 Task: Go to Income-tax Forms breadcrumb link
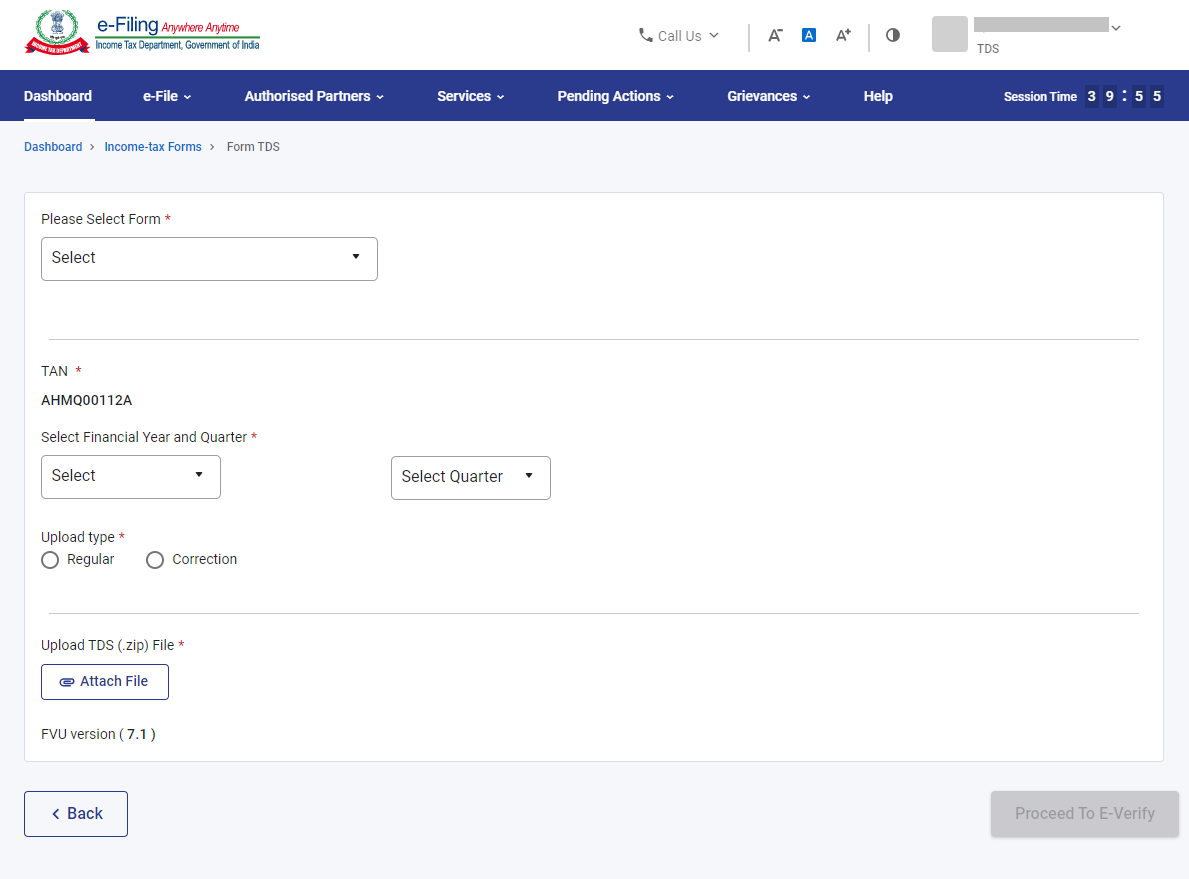pos(153,147)
